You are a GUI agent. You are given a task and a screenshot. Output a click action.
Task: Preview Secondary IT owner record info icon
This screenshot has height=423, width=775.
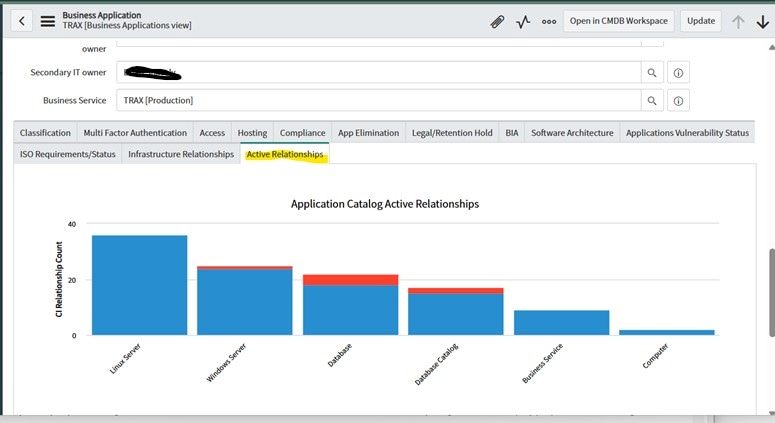click(678, 73)
